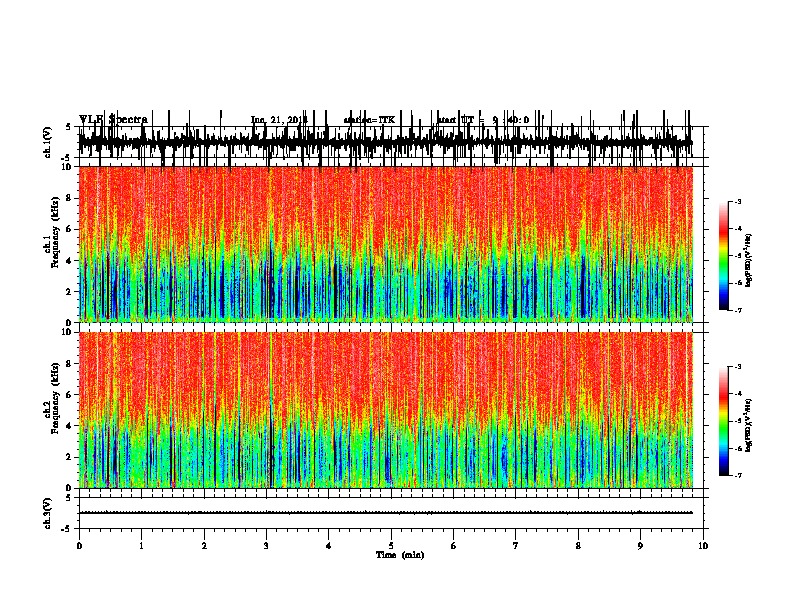Click the "-7" label on ch.2 colorbar
Screen dimensions: 792x612
tap(738, 475)
